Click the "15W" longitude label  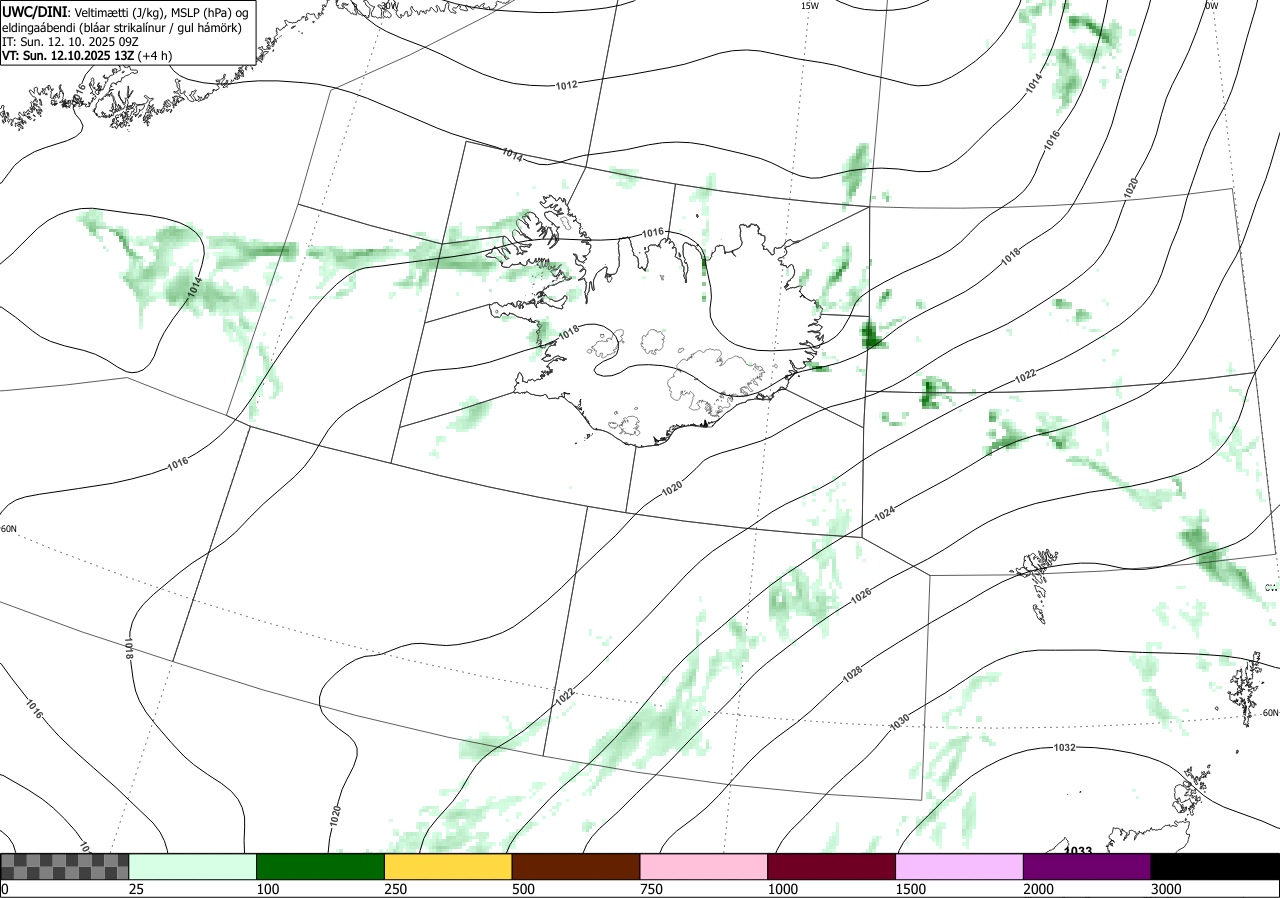tap(809, 6)
